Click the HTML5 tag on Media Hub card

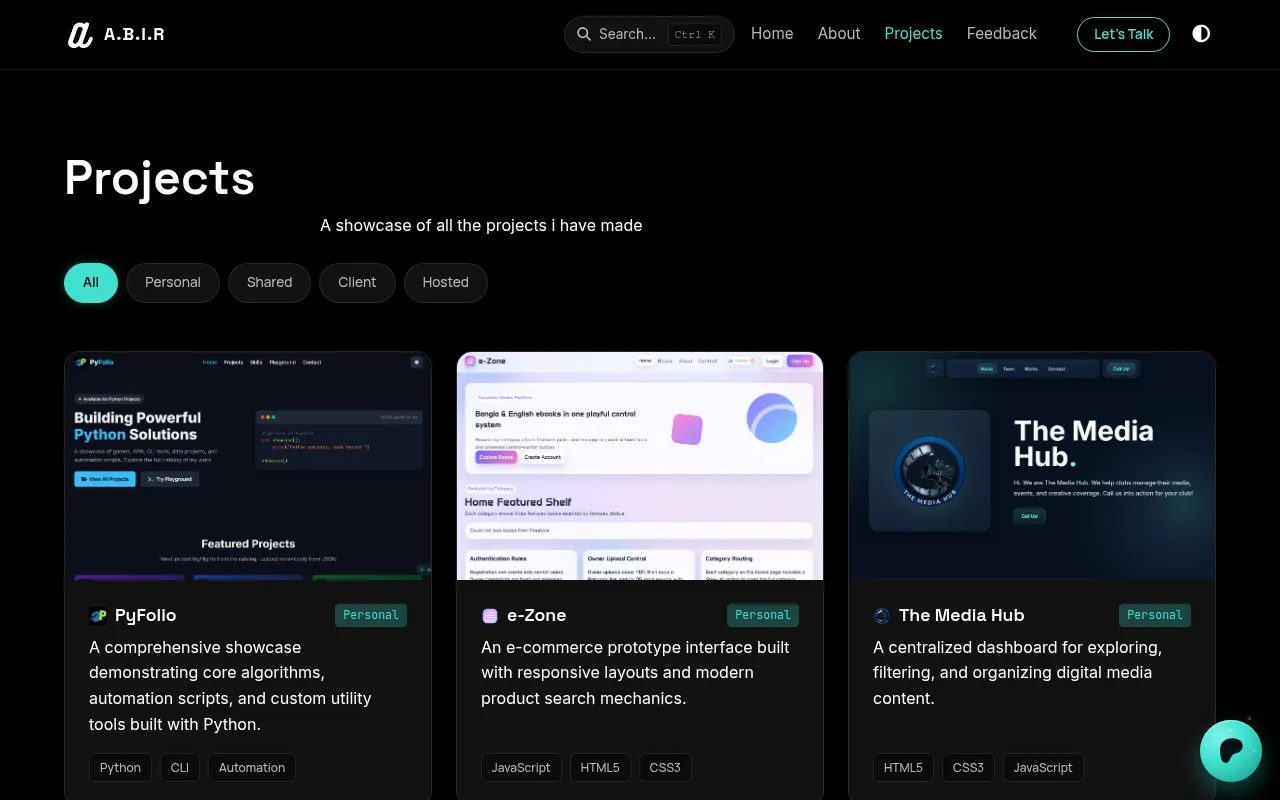click(903, 768)
